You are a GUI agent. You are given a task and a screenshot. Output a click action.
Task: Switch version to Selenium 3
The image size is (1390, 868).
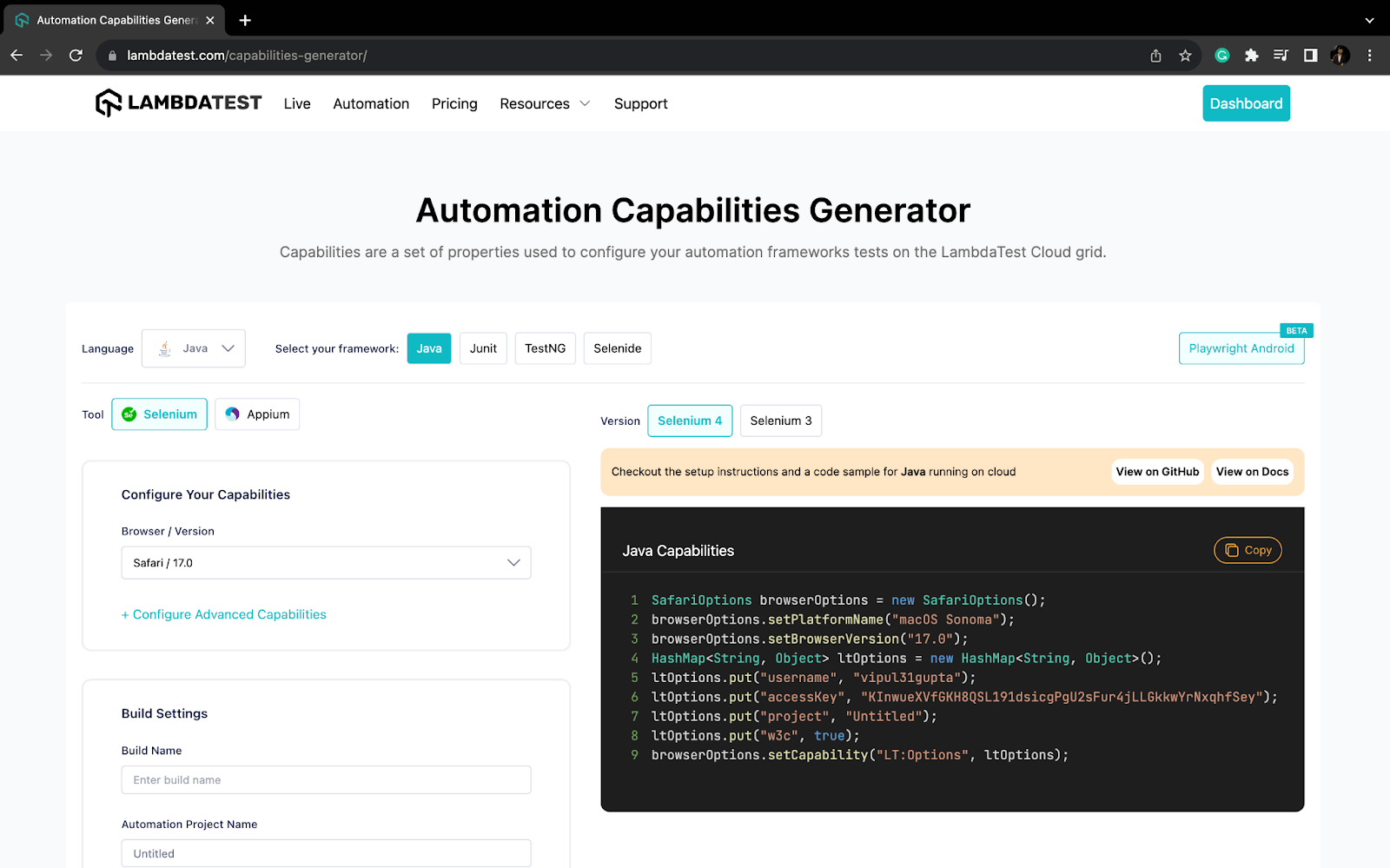coord(779,421)
